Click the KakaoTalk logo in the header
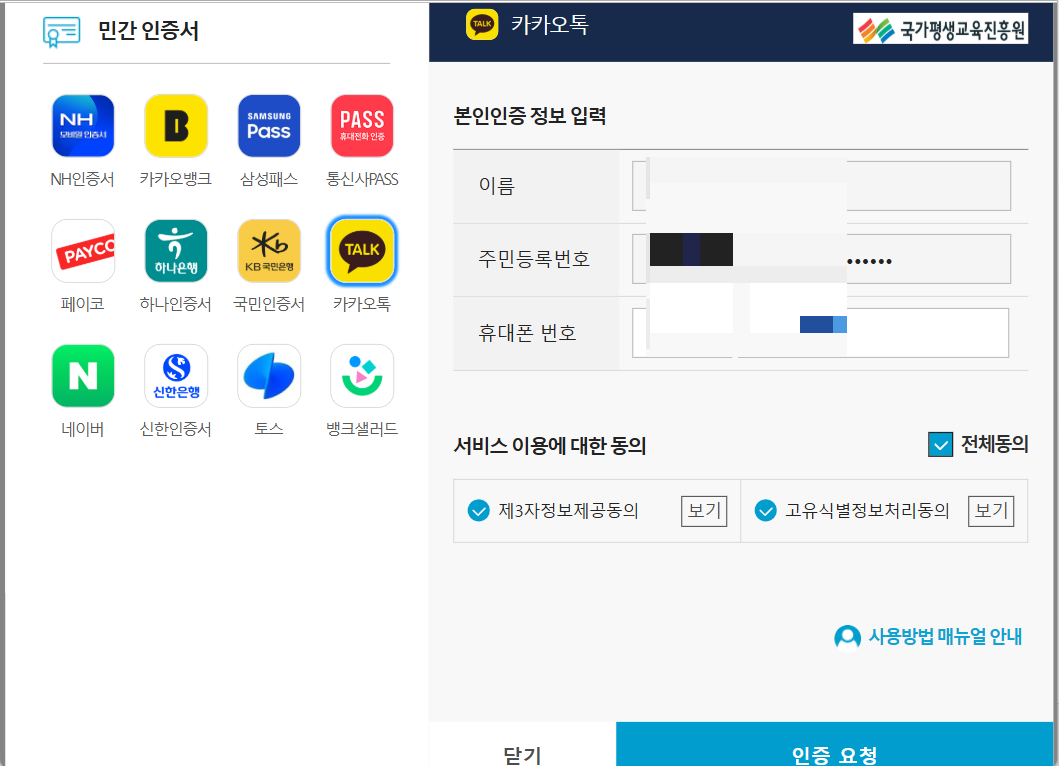The height and width of the screenshot is (766, 1059). point(482,24)
